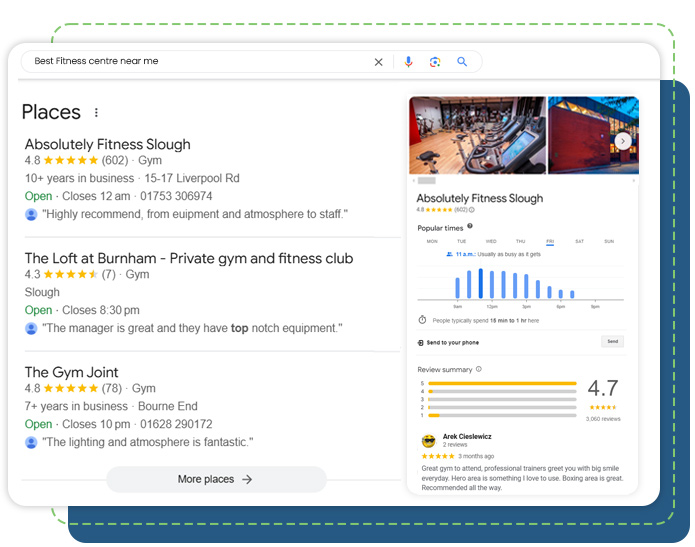Open The Gym Joint listing
The image size is (695, 547).
click(71, 372)
